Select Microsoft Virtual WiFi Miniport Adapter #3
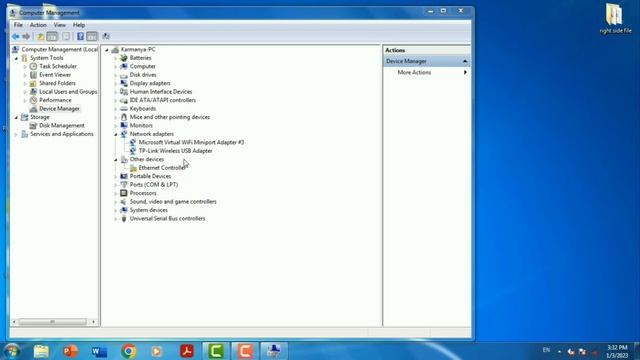Screen dimensions: 640x360 pos(191,142)
